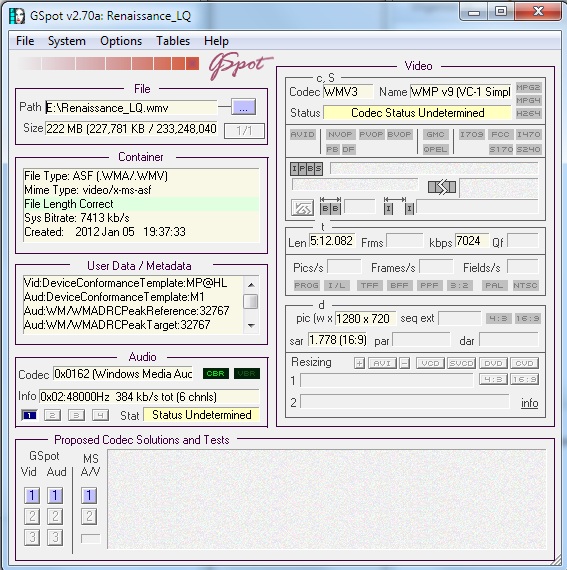
Task: Click the I470 indicator
Action: (x=528, y=135)
